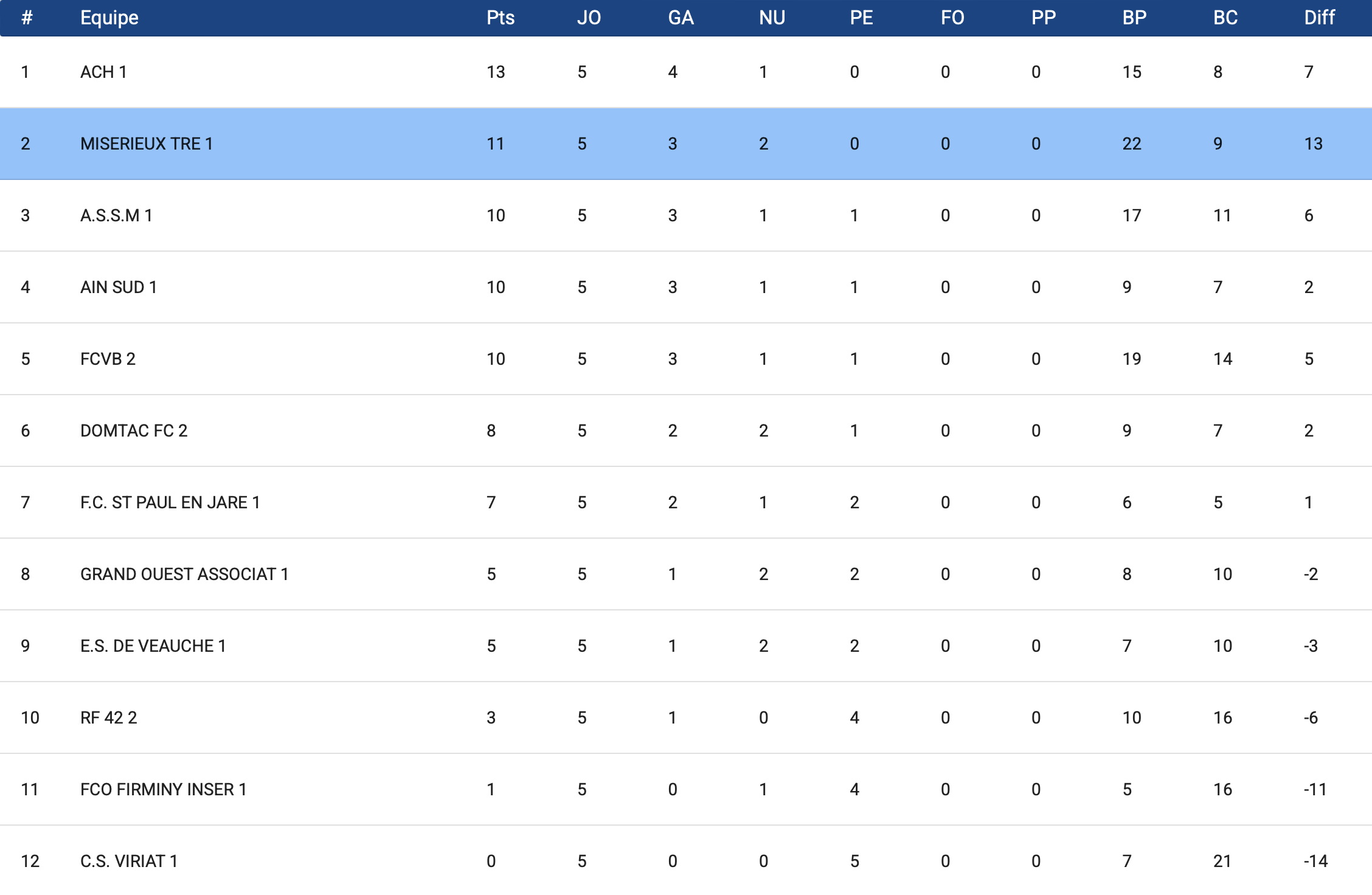Click the Diff column header
This screenshot has width=1372, height=895.
click(x=1319, y=18)
